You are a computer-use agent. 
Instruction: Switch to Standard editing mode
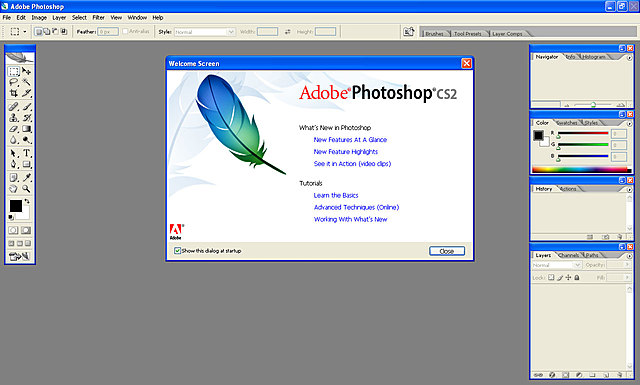click(x=13, y=230)
